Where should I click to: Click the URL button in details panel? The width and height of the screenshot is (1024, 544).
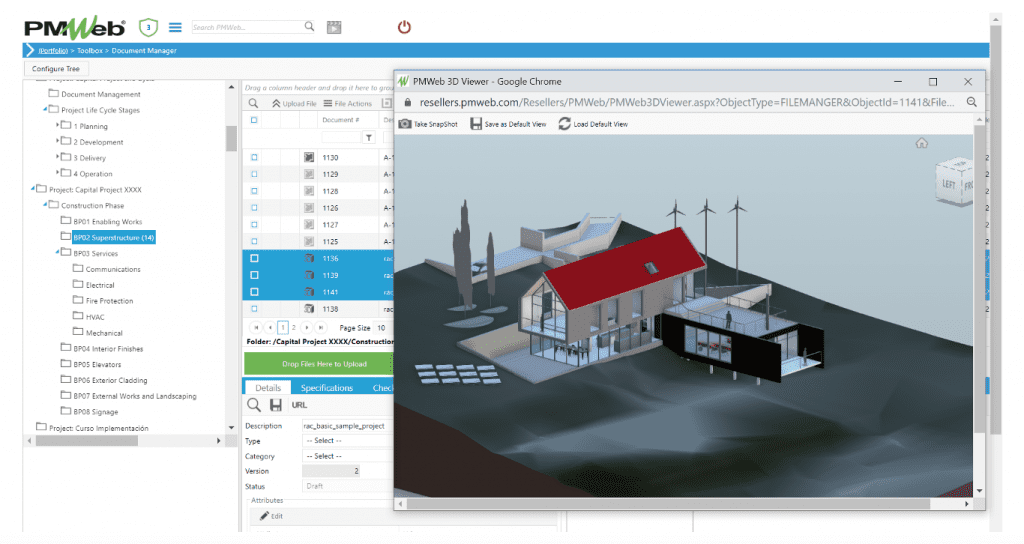pos(298,405)
